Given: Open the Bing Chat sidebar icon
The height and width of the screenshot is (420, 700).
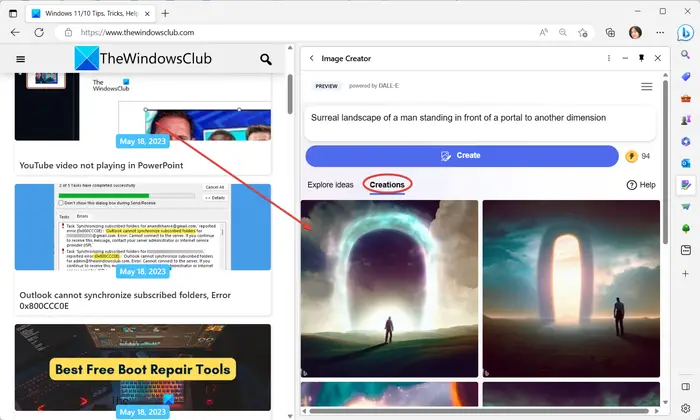Looking at the screenshot, I should point(685,33).
